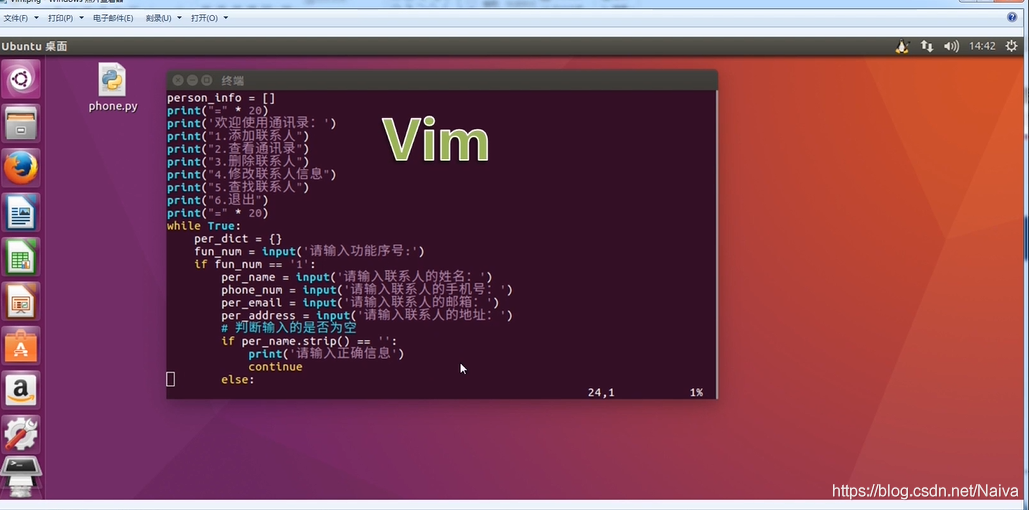Click the 终端 title bar text
This screenshot has height=510, width=1029.
point(233,81)
